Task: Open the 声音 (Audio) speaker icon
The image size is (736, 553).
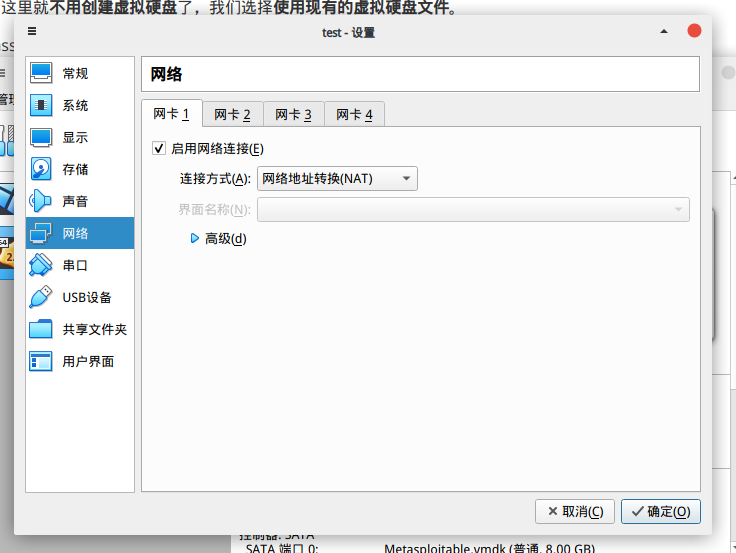Action: [x=41, y=201]
